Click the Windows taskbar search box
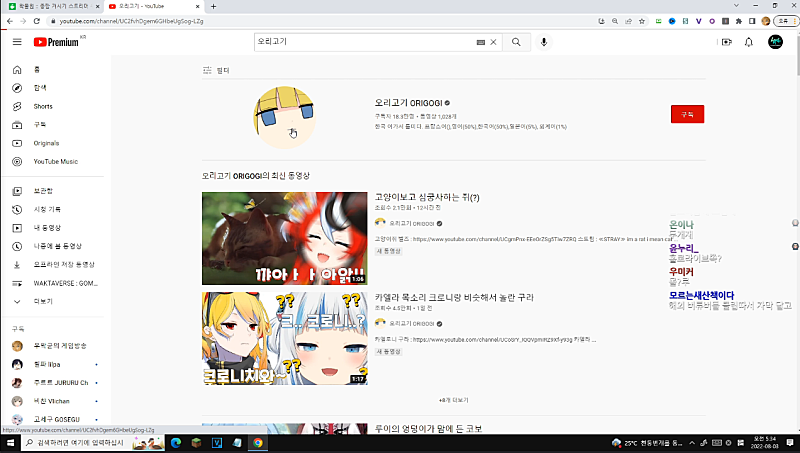800x453 pixels. click(93, 443)
